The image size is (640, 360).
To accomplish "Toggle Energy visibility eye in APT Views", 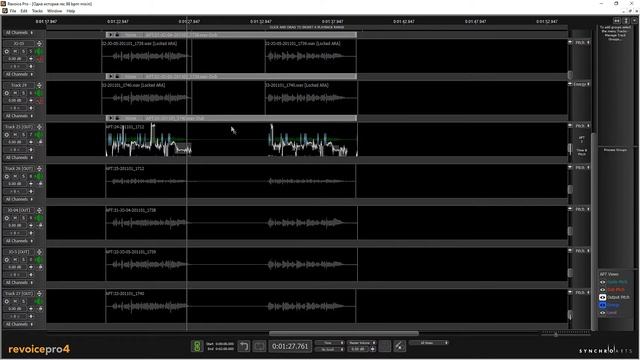I will pos(602,305).
